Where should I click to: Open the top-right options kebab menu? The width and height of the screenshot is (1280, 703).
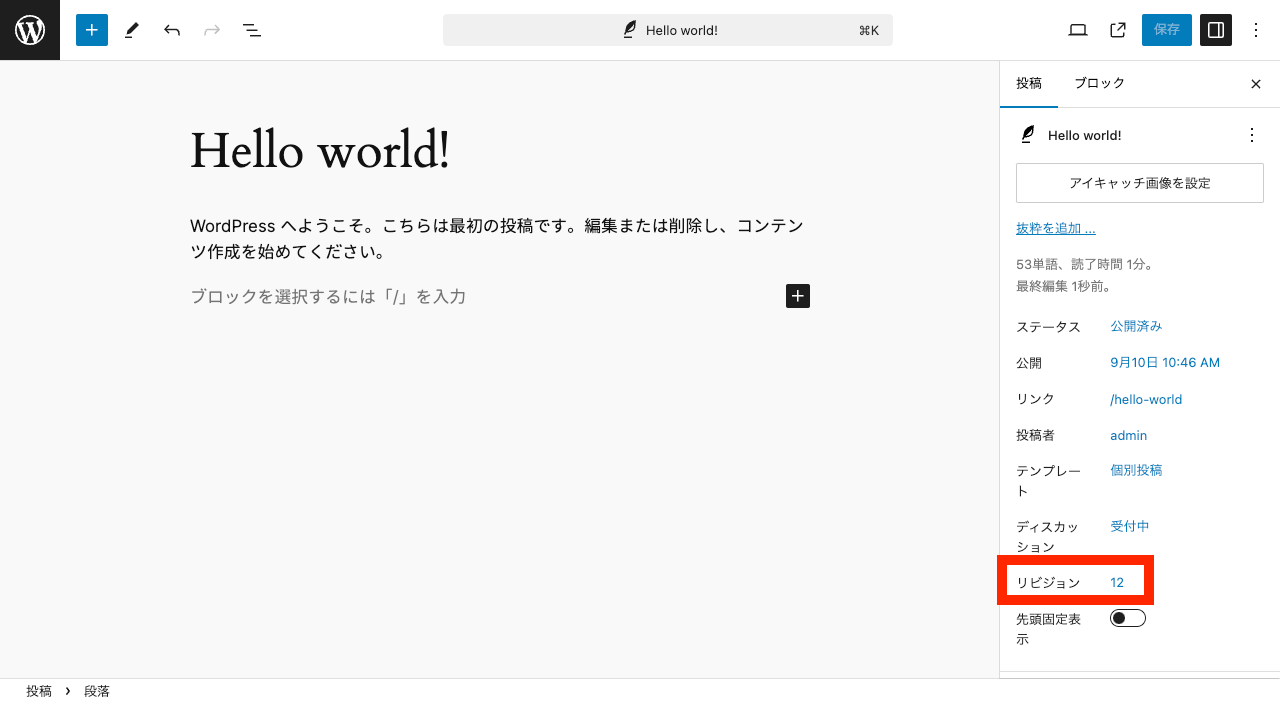1256,30
